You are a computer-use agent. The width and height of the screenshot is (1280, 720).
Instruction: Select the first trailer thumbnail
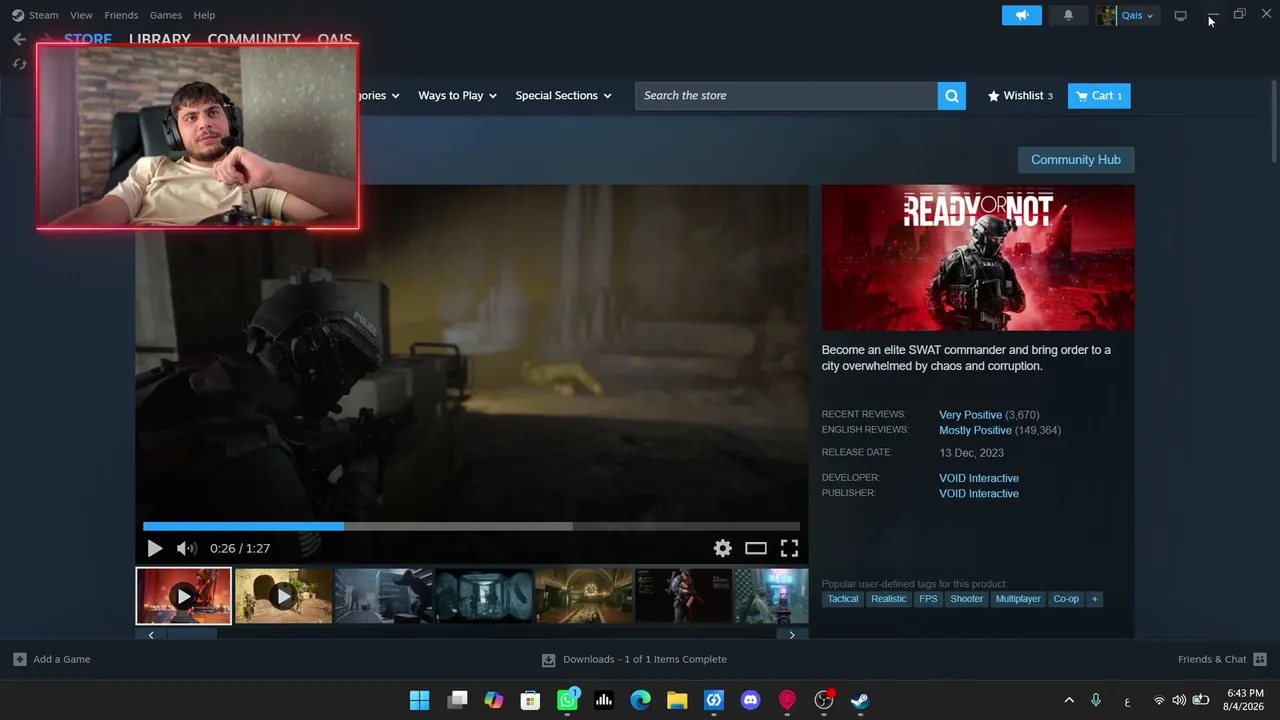[x=184, y=596]
